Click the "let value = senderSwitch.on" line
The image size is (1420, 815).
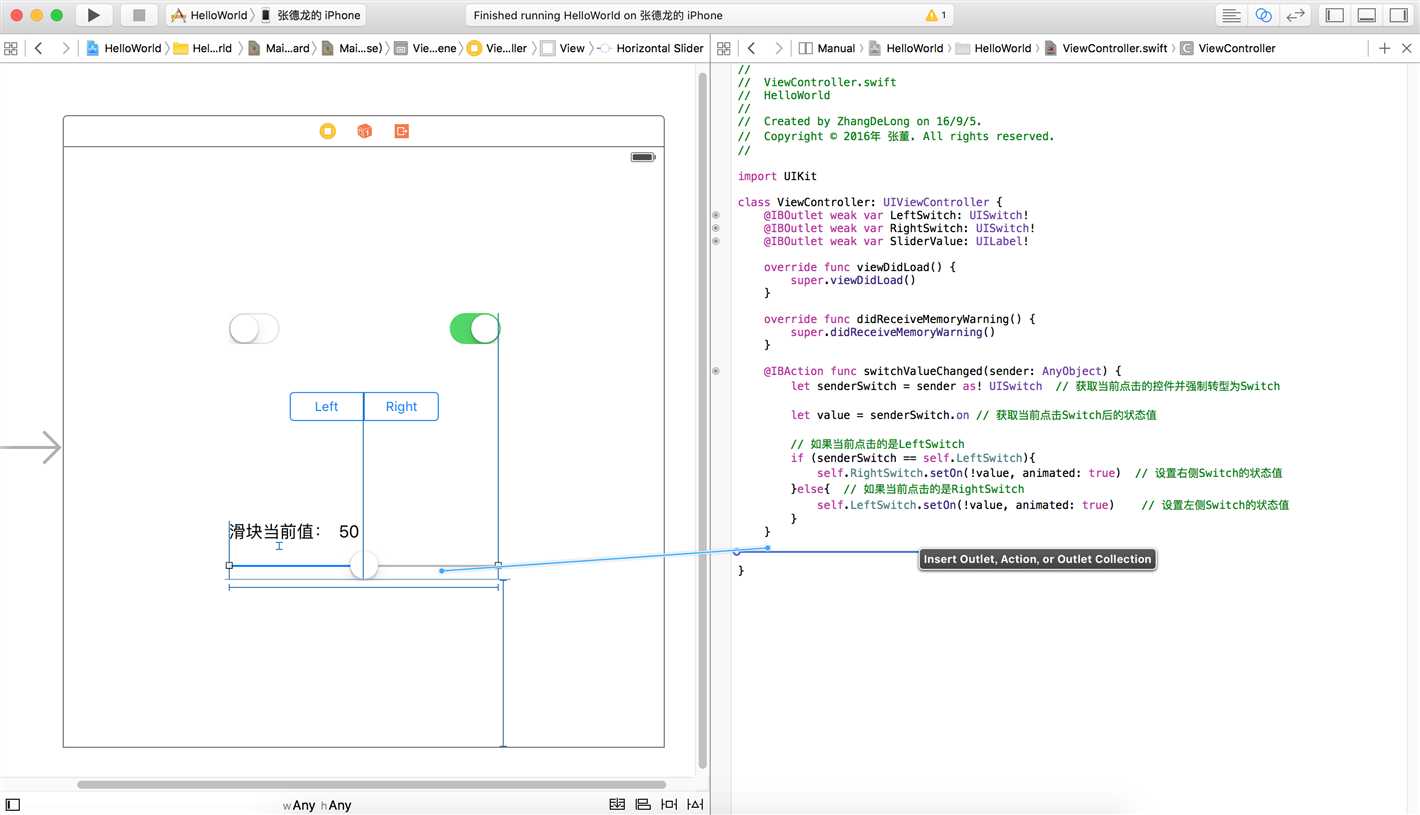(x=880, y=415)
